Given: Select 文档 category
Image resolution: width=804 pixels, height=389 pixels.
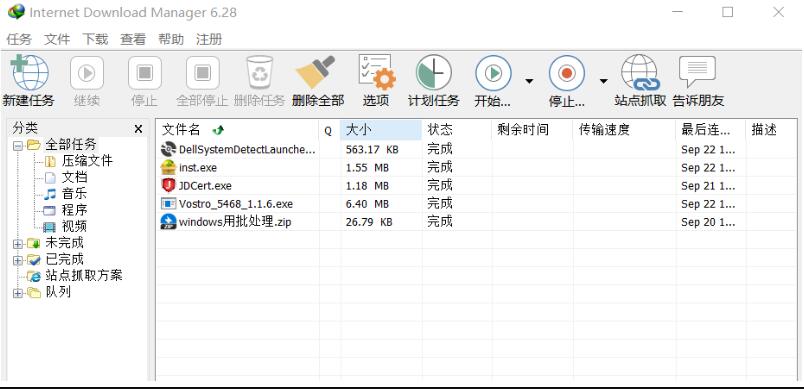Looking at the screenshot, I should point(74,177).
